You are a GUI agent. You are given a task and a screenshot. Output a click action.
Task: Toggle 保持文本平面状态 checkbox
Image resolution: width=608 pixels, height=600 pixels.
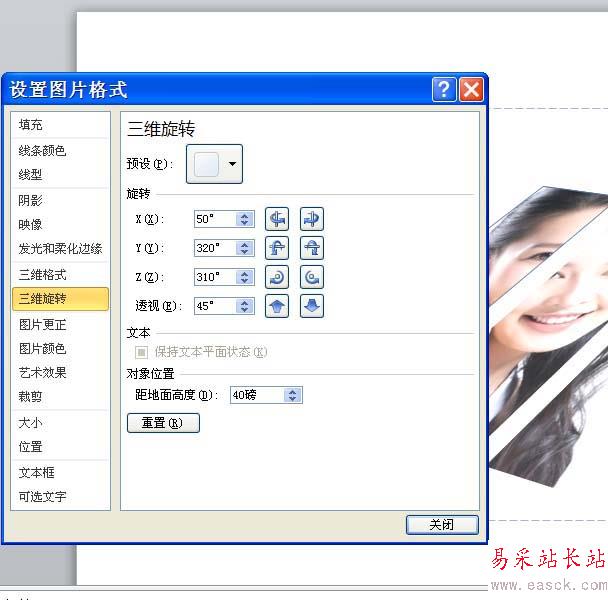pyautogui.click(x=141, y=352)
